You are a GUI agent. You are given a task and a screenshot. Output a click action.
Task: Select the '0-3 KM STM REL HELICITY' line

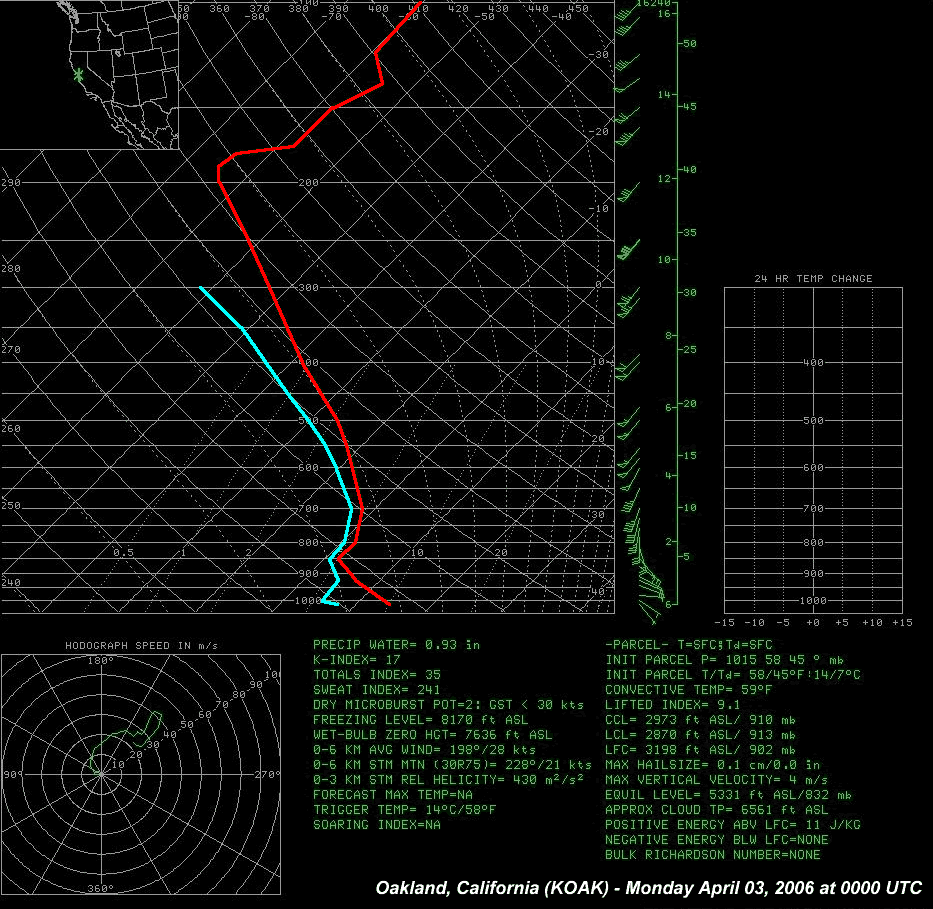click(448, 779)
